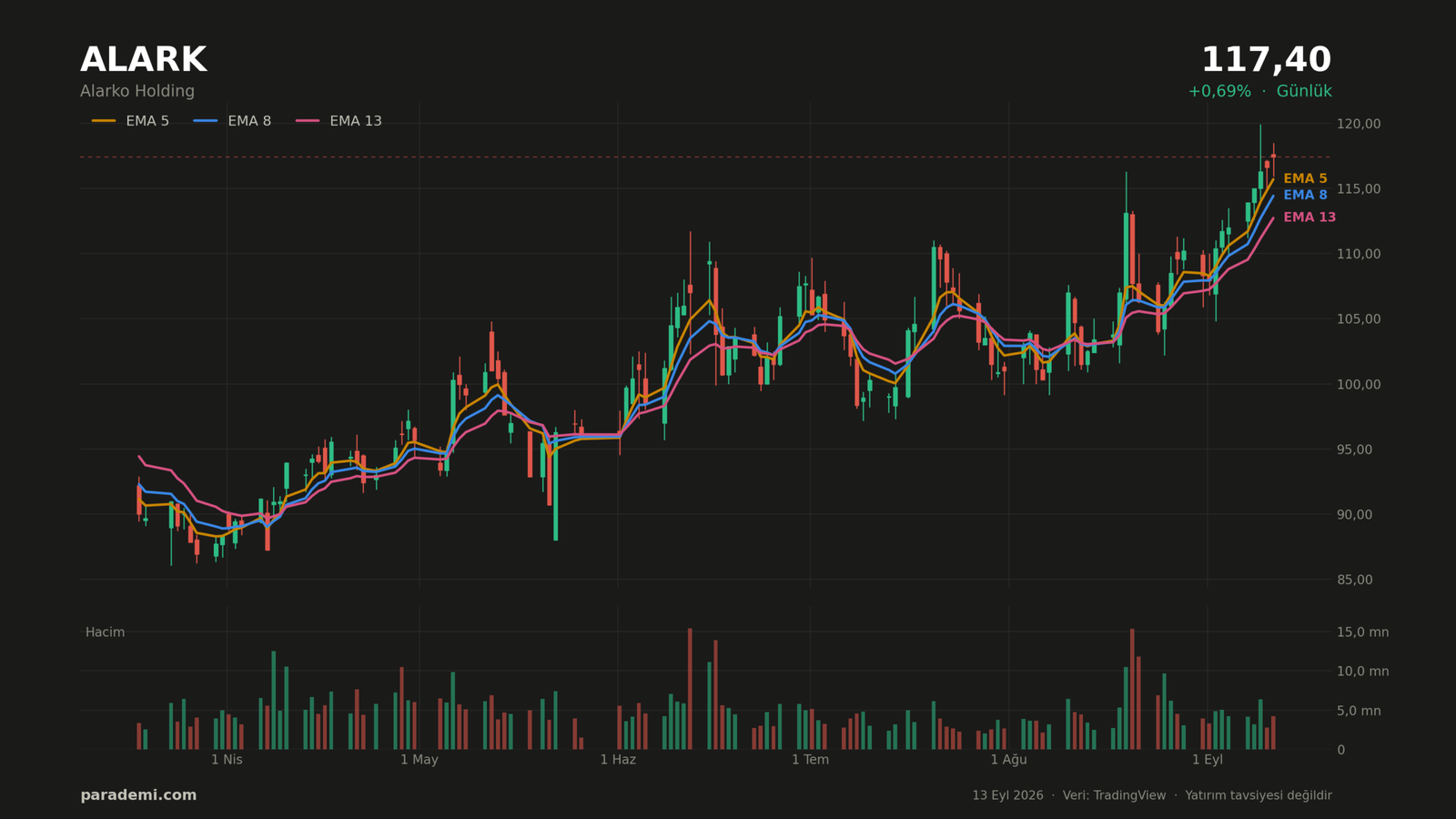Click the EMA 8 legend color line
Image resolution: width=1456 pixels, height=819 pixels.
tap(206, 121)
